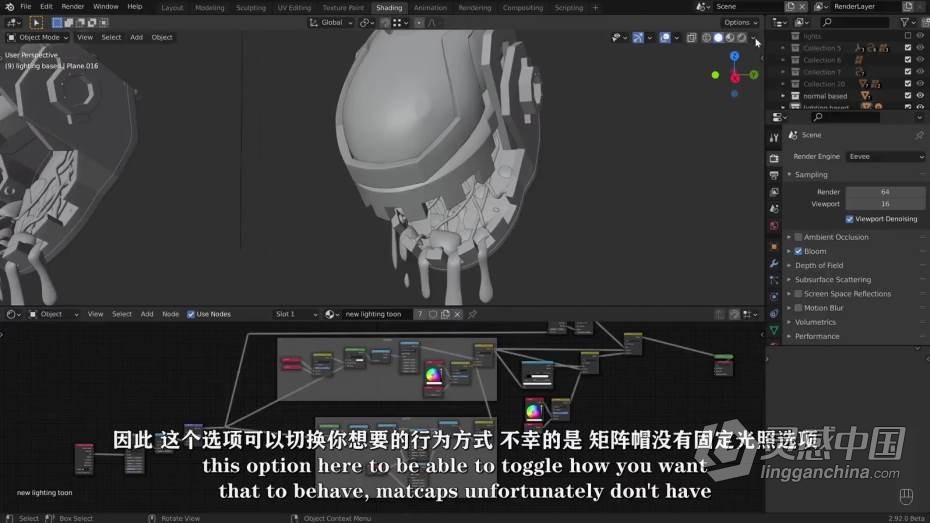Screen dimensions: 930x523
Task: Hide normal based collection with eye icon
Action: [x=920, y=95]
